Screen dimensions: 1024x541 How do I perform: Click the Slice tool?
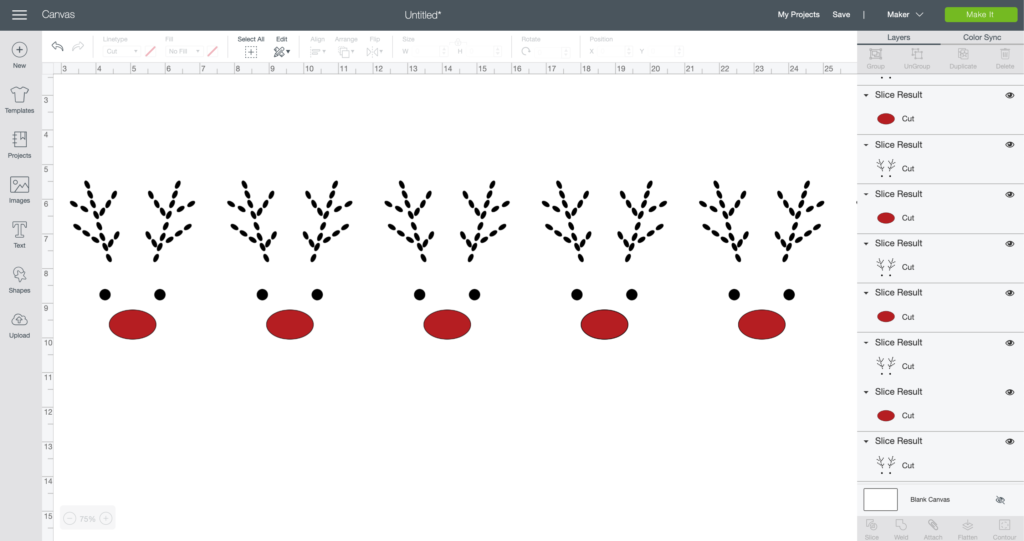[872, 529]
